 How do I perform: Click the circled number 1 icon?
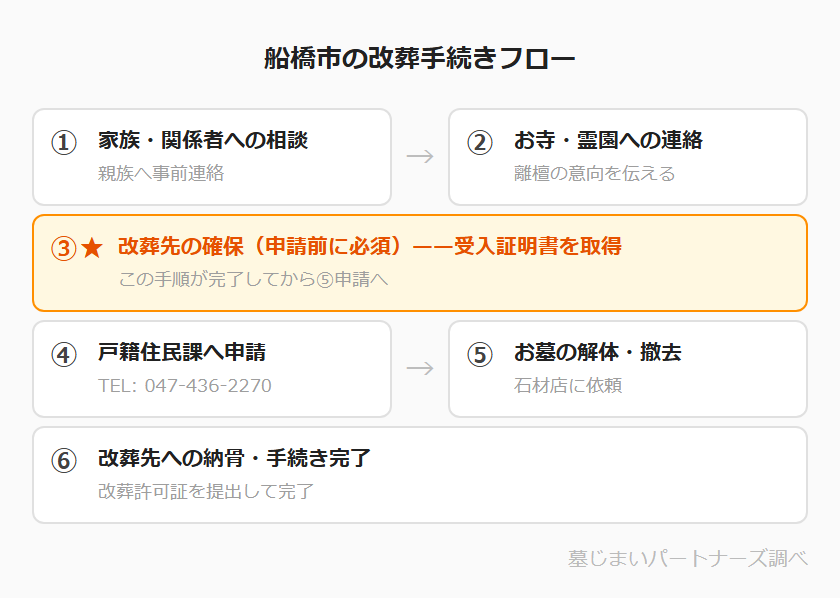coord(64,142)
